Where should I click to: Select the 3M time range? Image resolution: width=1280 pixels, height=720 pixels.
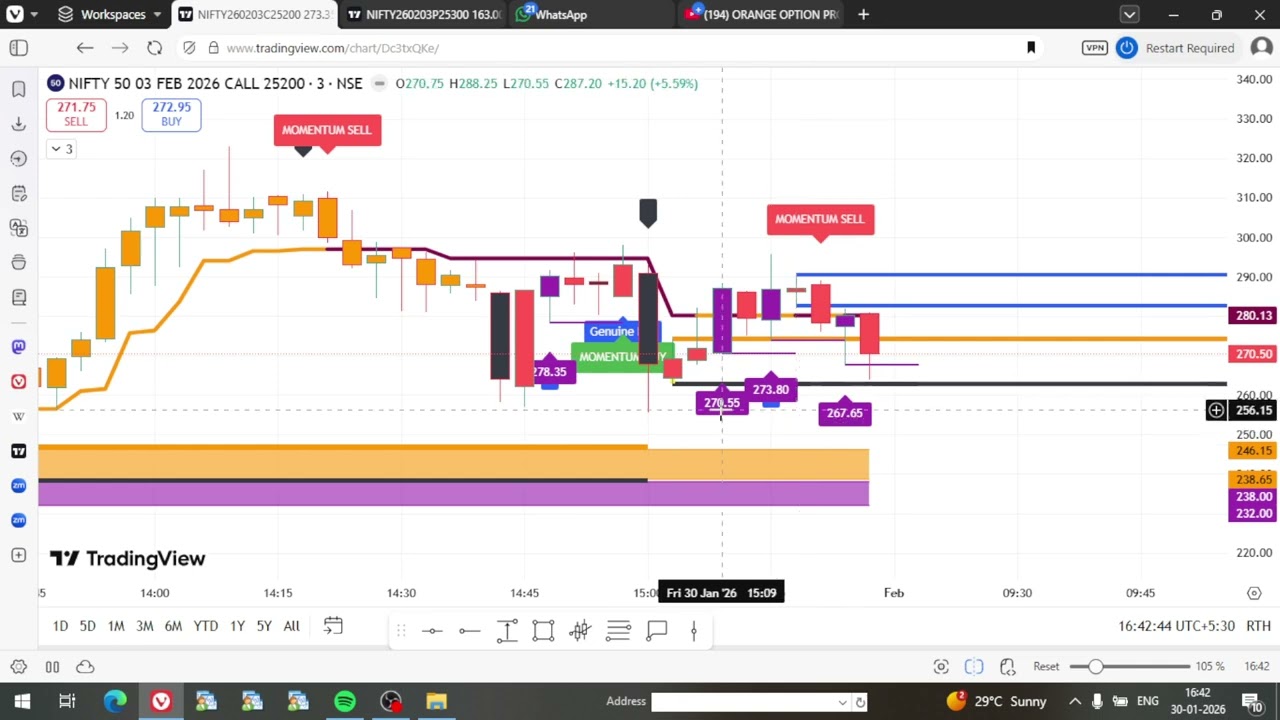point(144,626)
